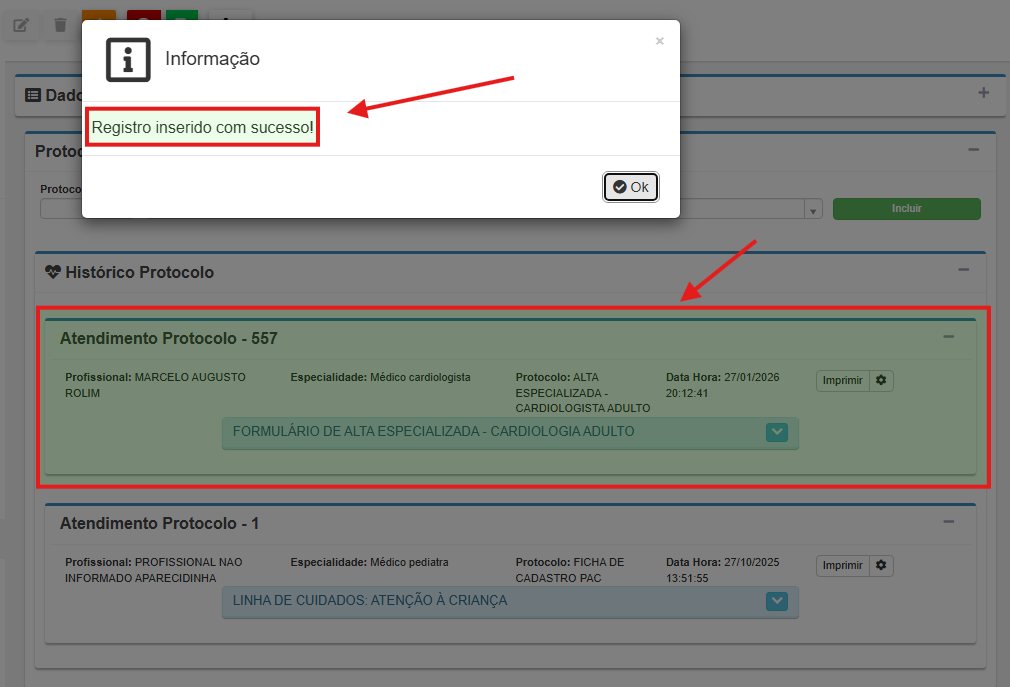Screen dimensions: 1010x687
Task: Collapse the Histórico Protocolo panel
Action: point(963,270)
